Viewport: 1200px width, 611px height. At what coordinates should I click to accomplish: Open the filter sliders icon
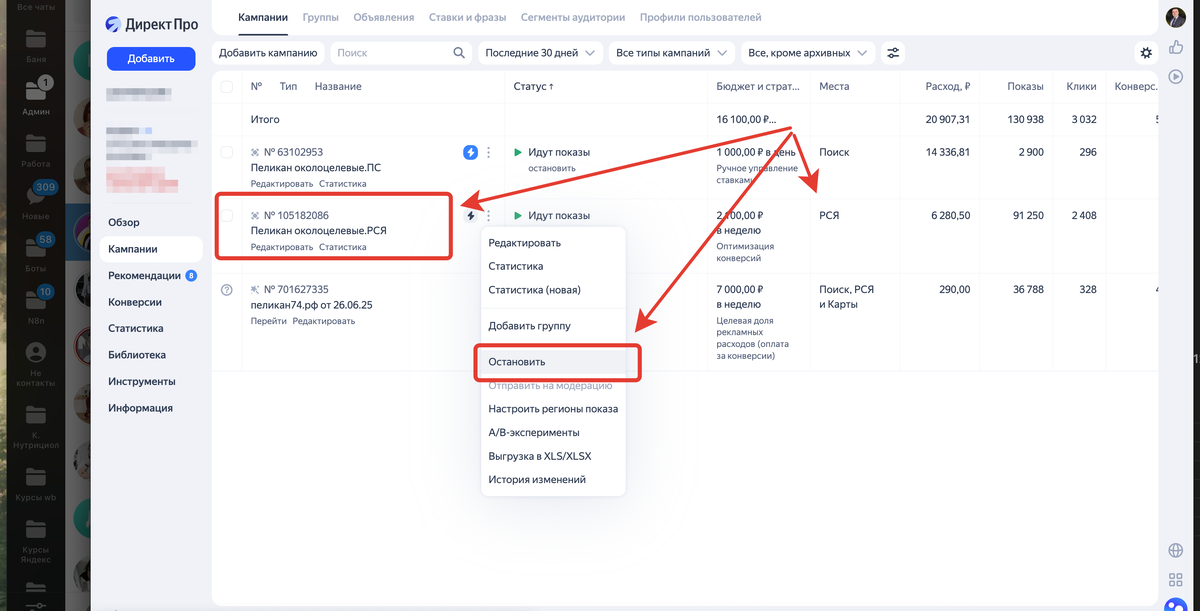click(x=893, y=53)
